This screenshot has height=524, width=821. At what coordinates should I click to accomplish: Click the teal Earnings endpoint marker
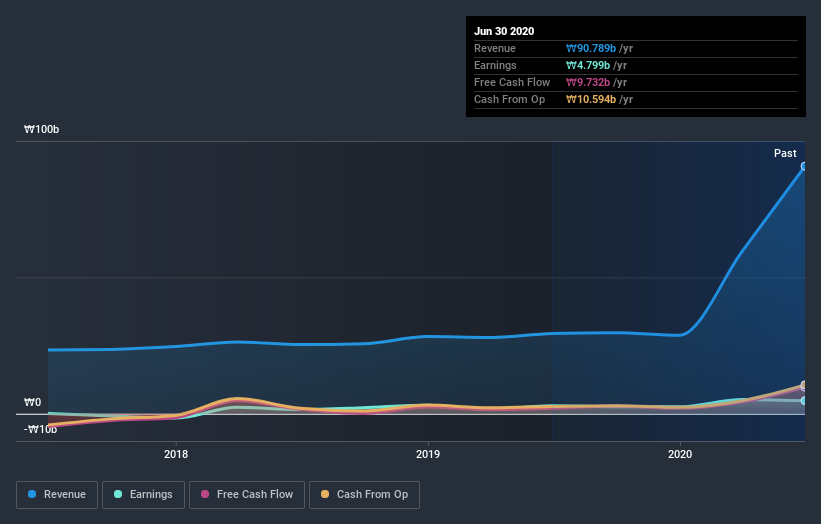coord(804,400)
